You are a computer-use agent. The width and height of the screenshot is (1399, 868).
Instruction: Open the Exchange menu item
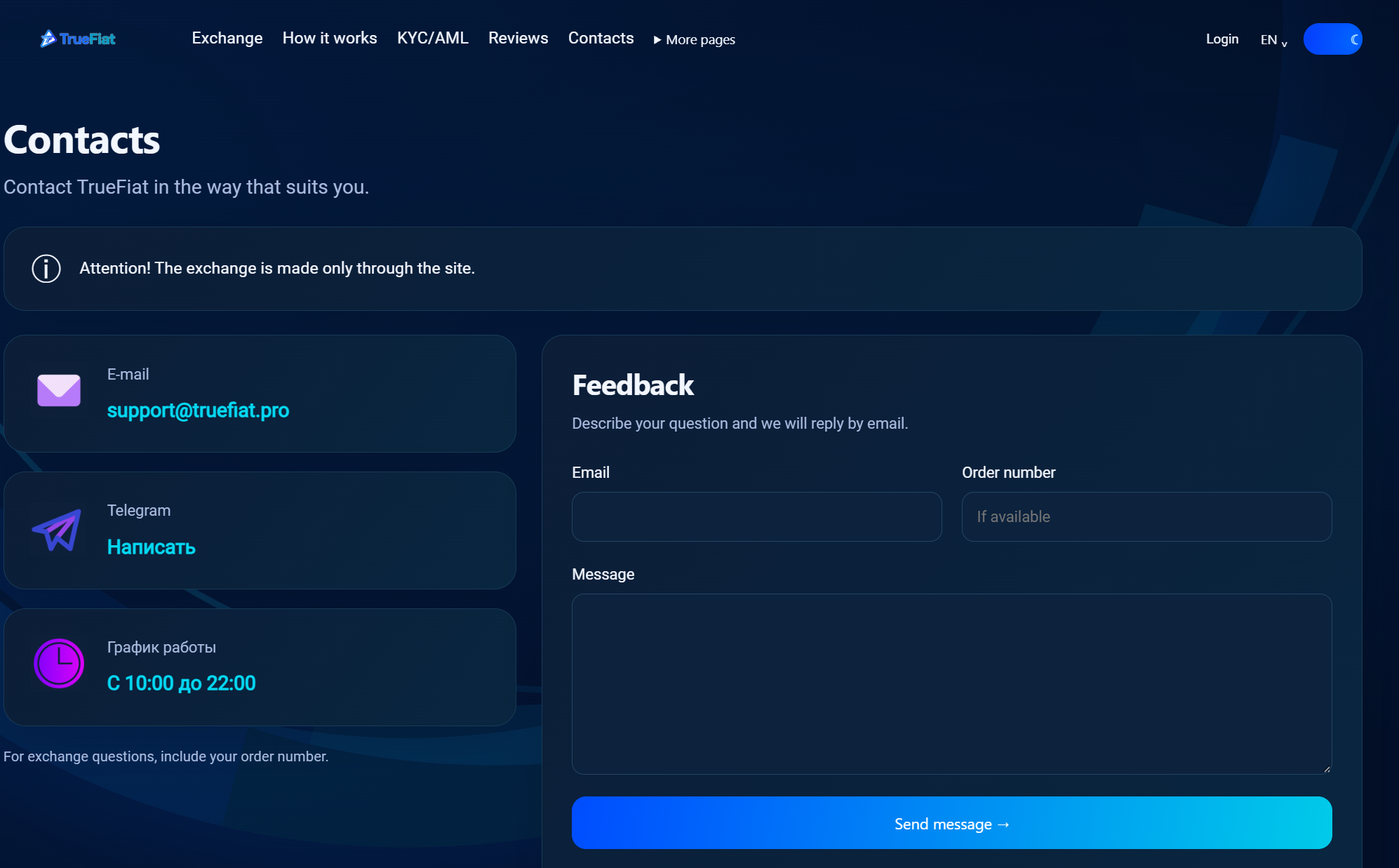(227, 38)
